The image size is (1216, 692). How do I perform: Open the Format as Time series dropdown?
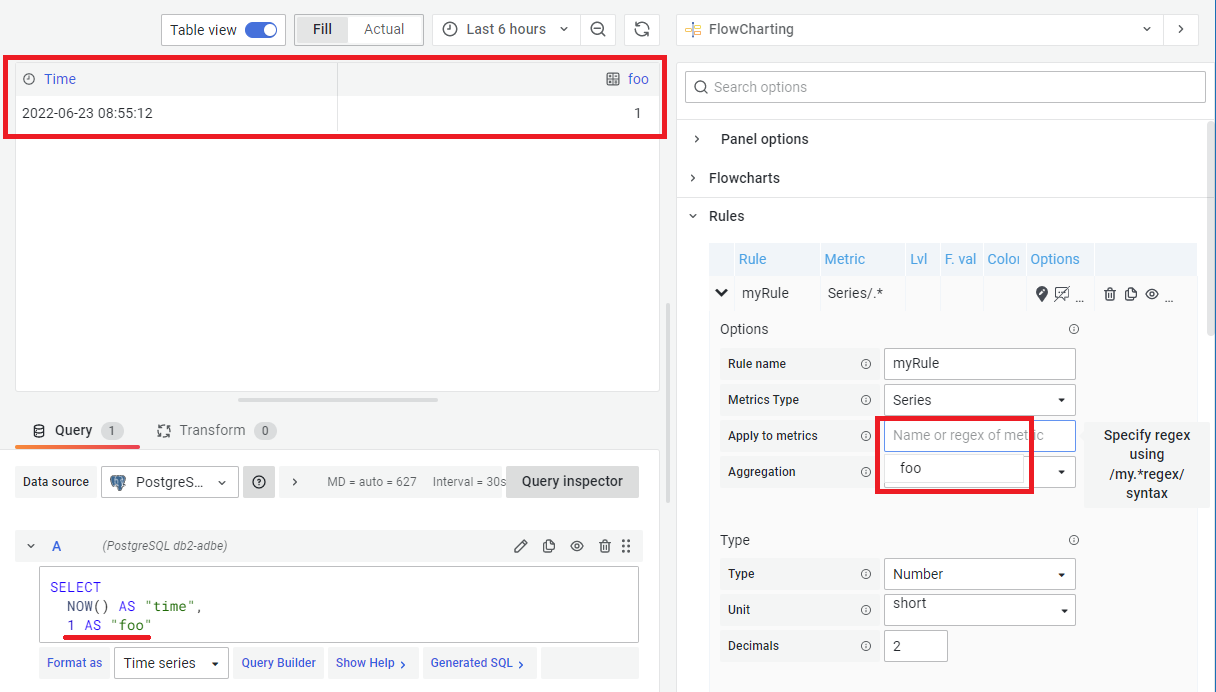(171, 663)
